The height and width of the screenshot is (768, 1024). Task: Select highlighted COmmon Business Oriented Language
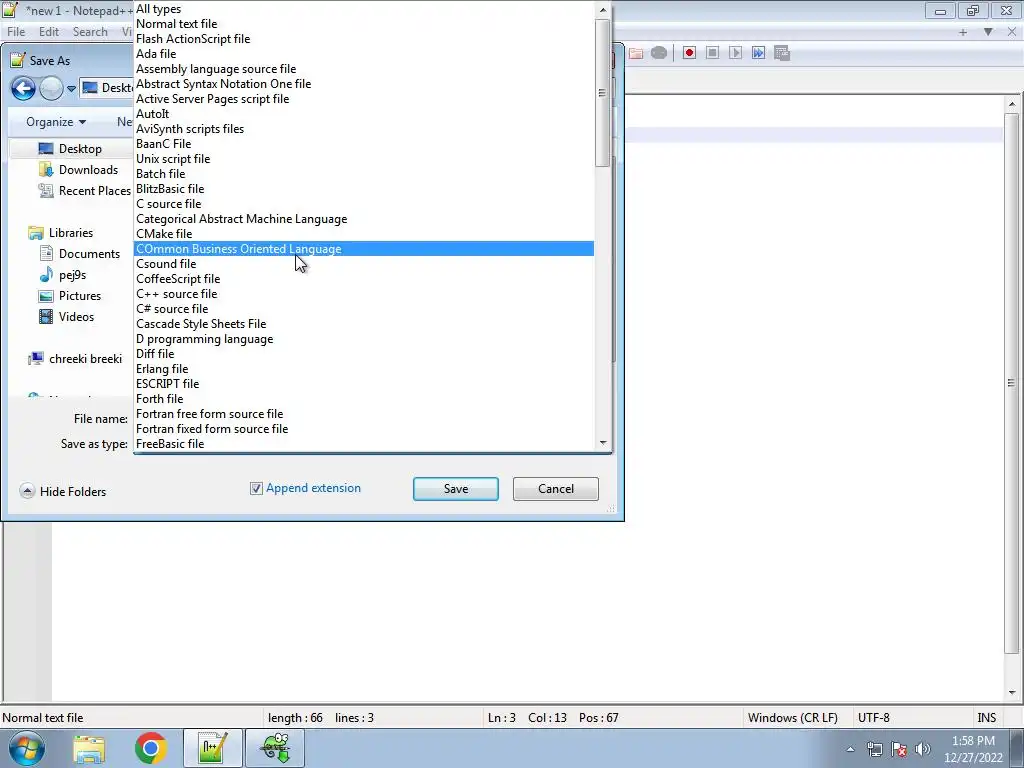(364, 249)
